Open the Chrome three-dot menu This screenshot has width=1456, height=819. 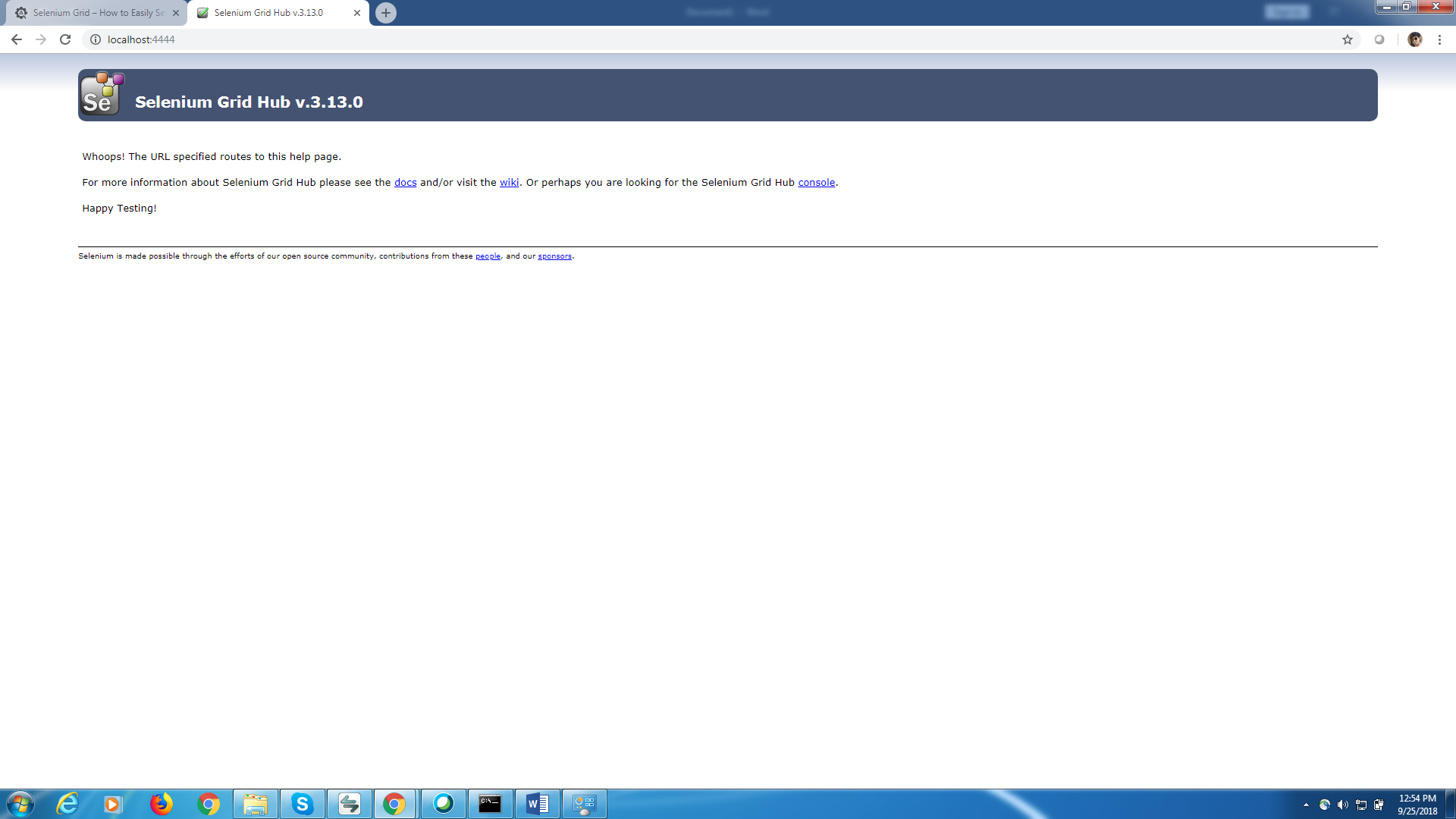point(1439,39)
